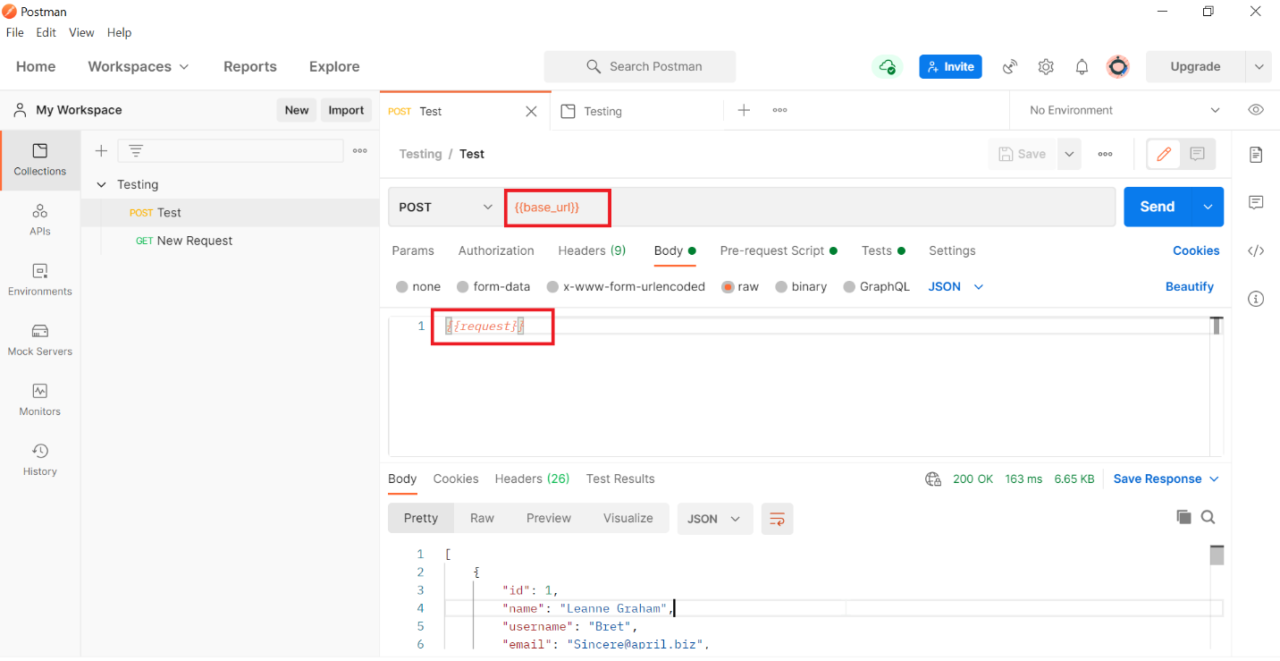Viewport: 1280px width, 661px height.
Task: Open the API documentation panel
Action: [x=1256, y=155]
